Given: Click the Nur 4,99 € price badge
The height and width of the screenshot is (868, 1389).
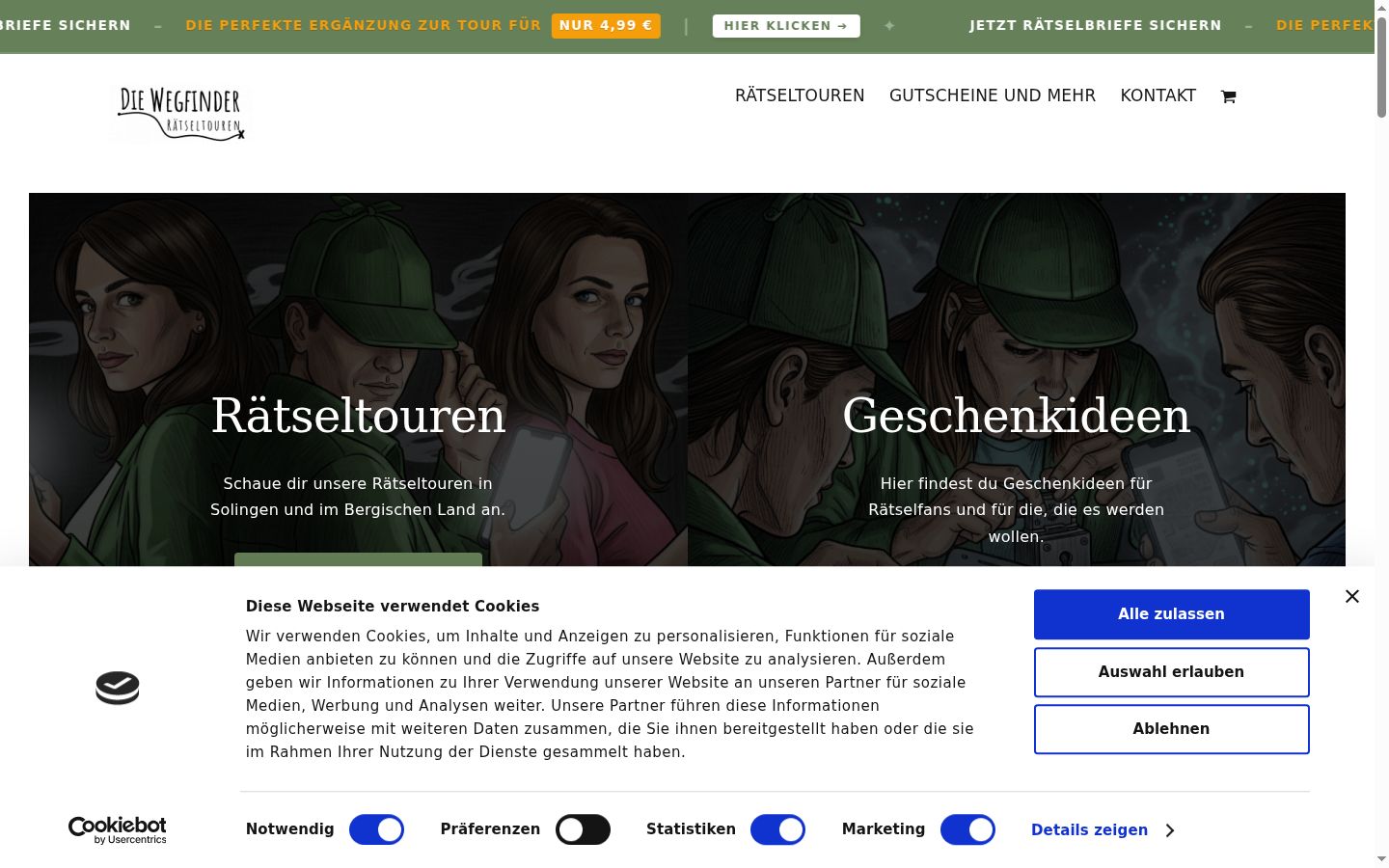Looking at the screenshot, I should 606,26.
